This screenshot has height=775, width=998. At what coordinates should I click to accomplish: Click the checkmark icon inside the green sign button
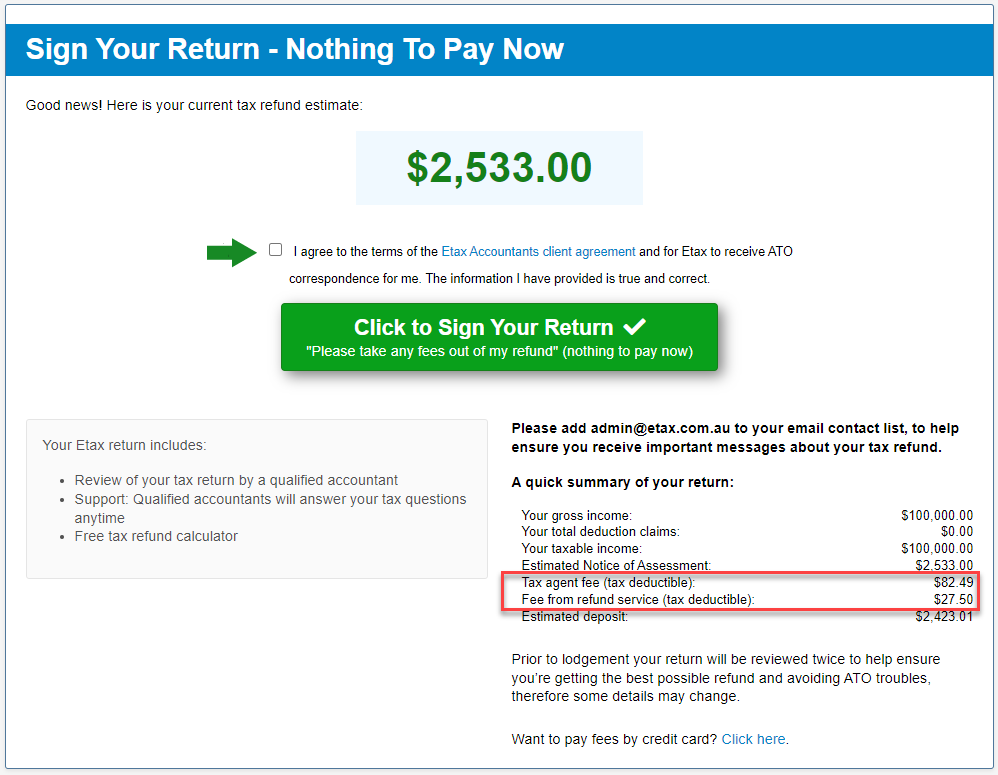click(x=631, y=327)
